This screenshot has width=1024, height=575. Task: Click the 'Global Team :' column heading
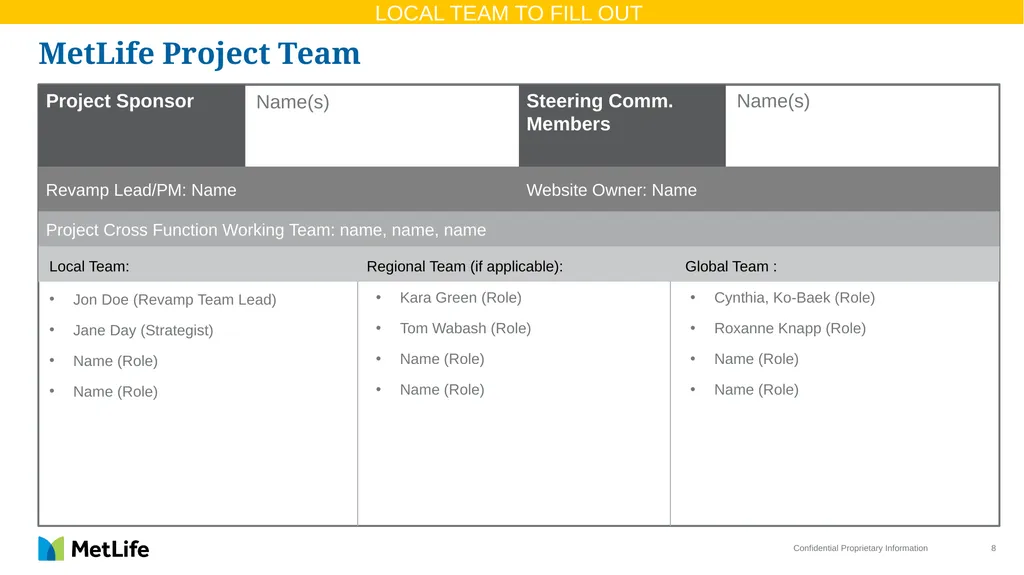pyautogui.click(x=731, y=267)
